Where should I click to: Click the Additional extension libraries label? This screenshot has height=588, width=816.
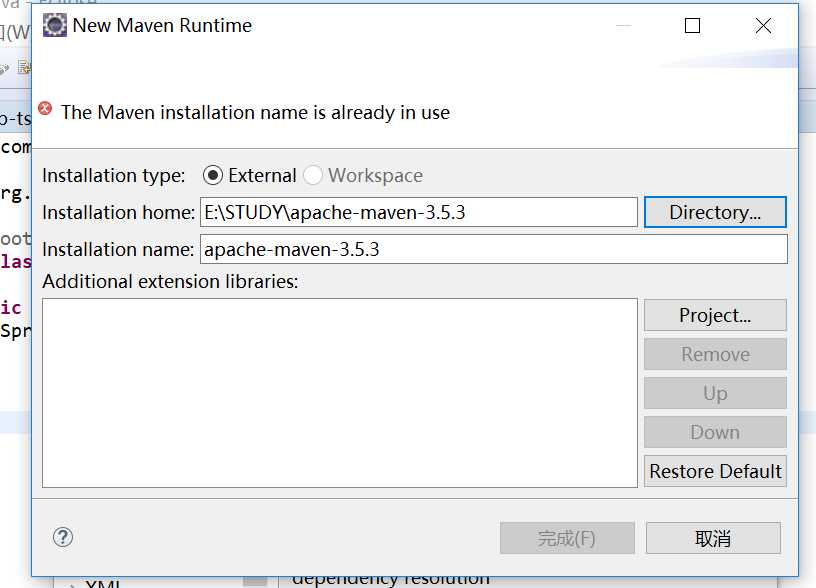[x=170, y=282]
